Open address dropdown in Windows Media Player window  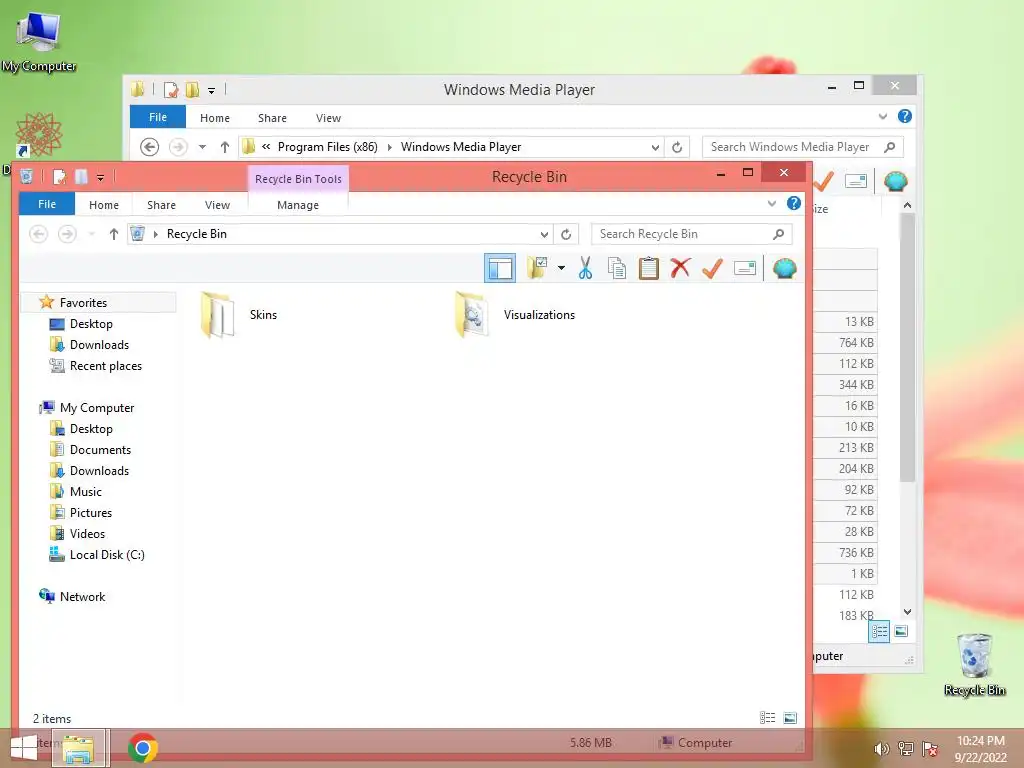[655, 148]
